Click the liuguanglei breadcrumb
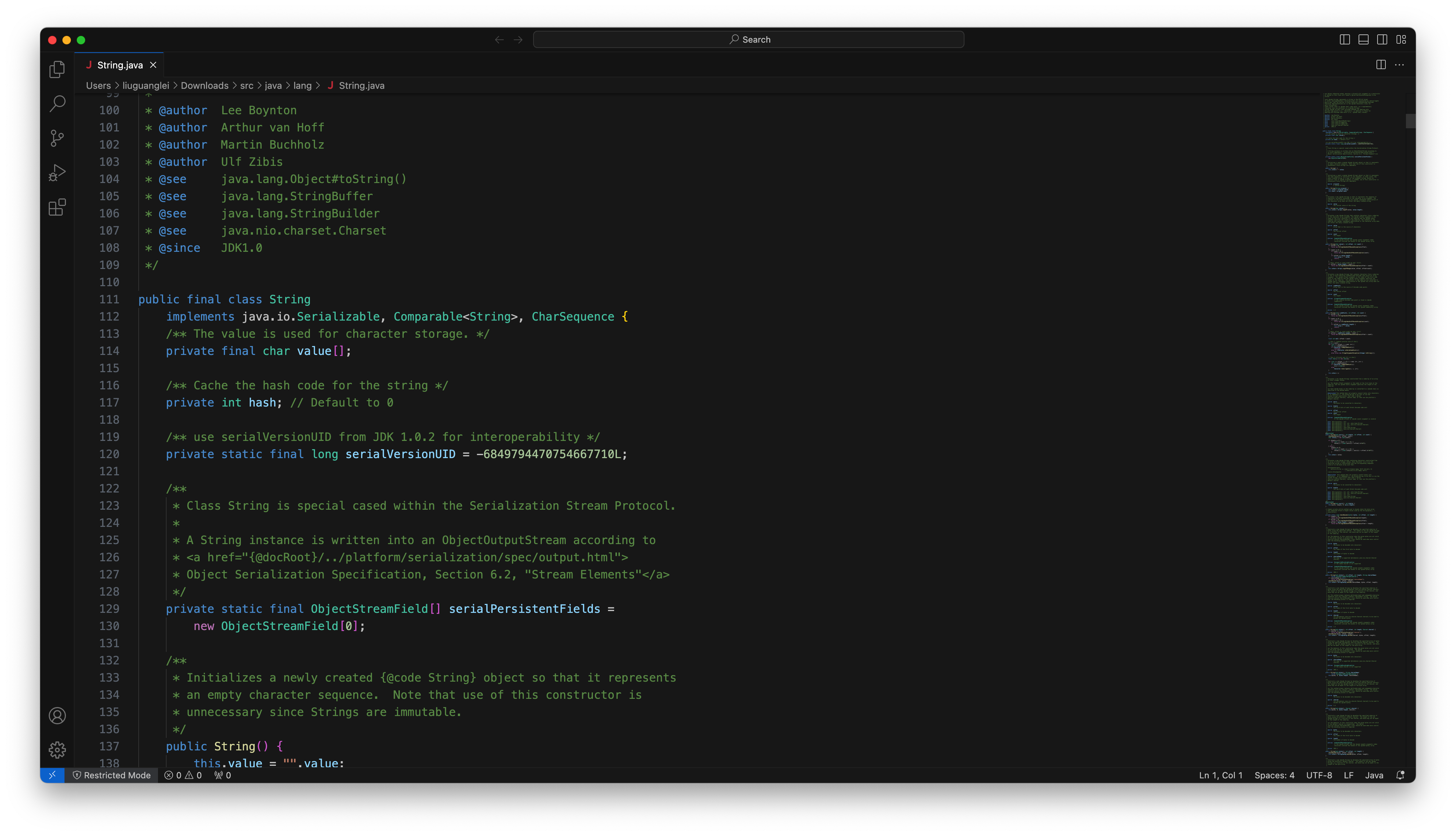The image size is (1456, 836). pos(146,86)
